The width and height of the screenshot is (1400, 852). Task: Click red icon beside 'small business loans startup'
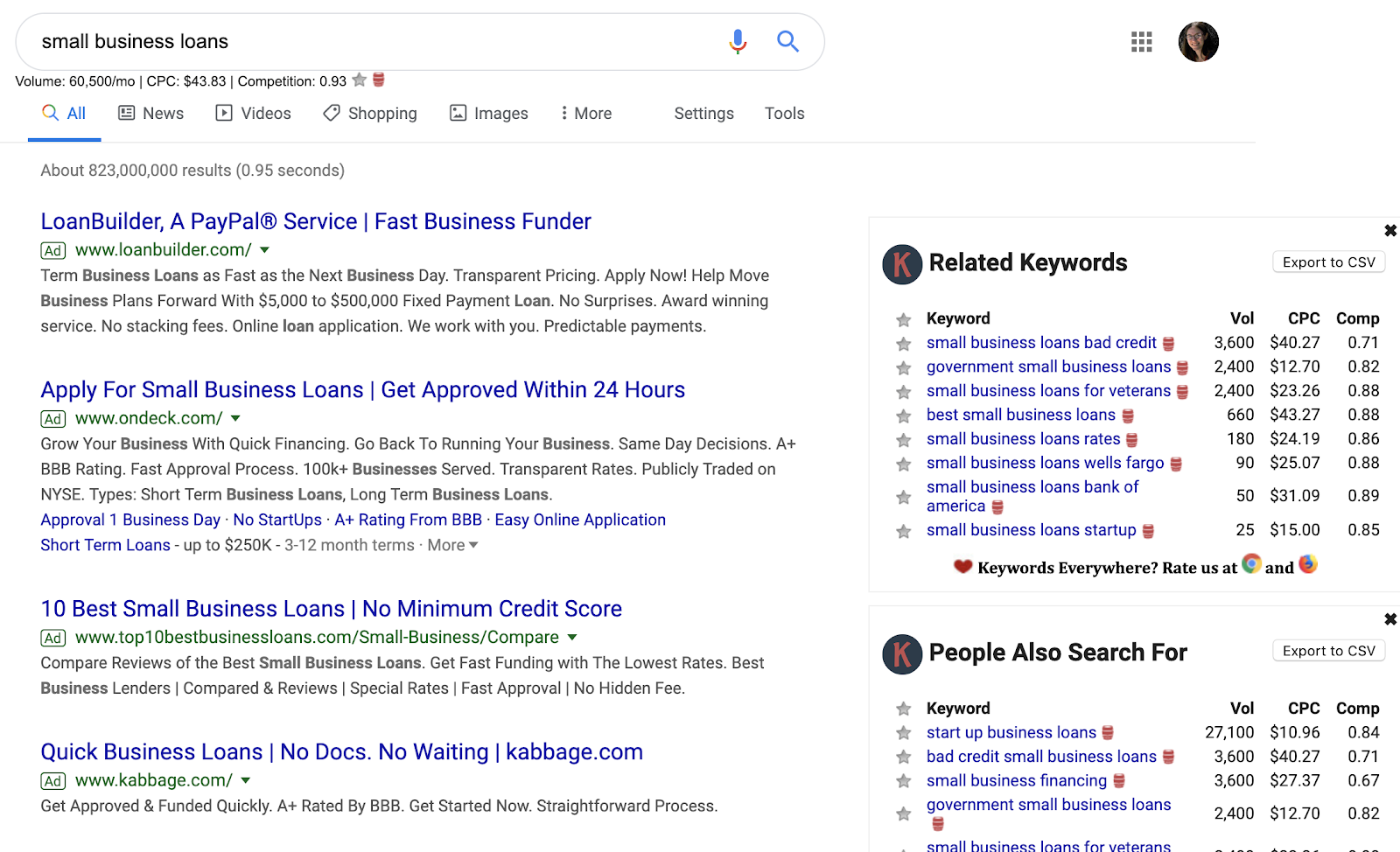pos(1148,531)
